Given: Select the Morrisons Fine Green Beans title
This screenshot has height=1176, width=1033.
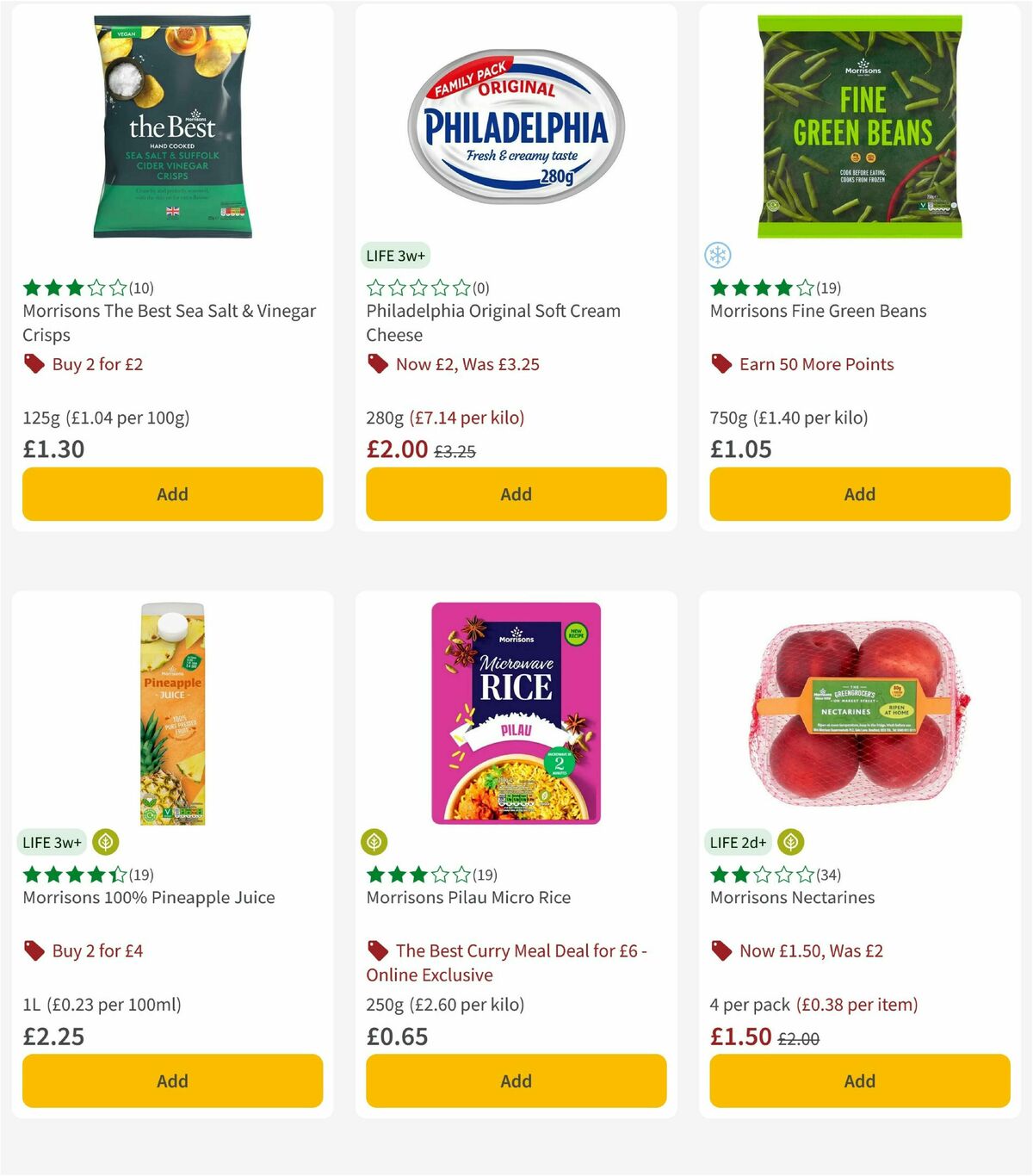Looking at the screenshot, I should (818, 311).
